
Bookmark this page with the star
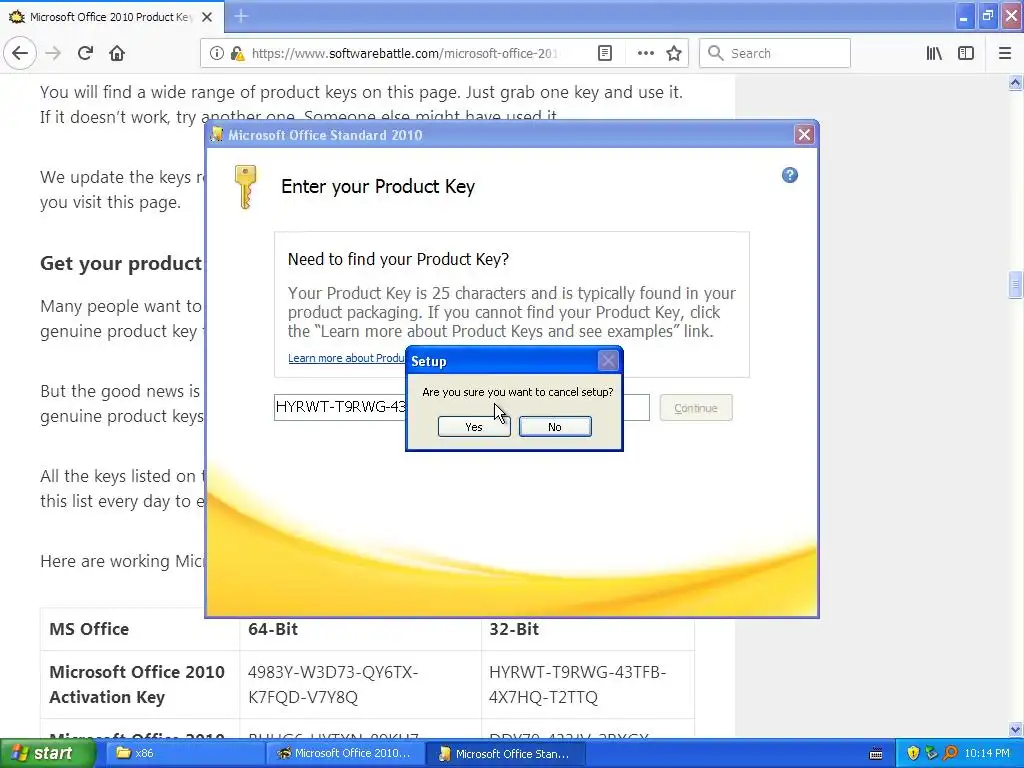(x=674, y=53)
